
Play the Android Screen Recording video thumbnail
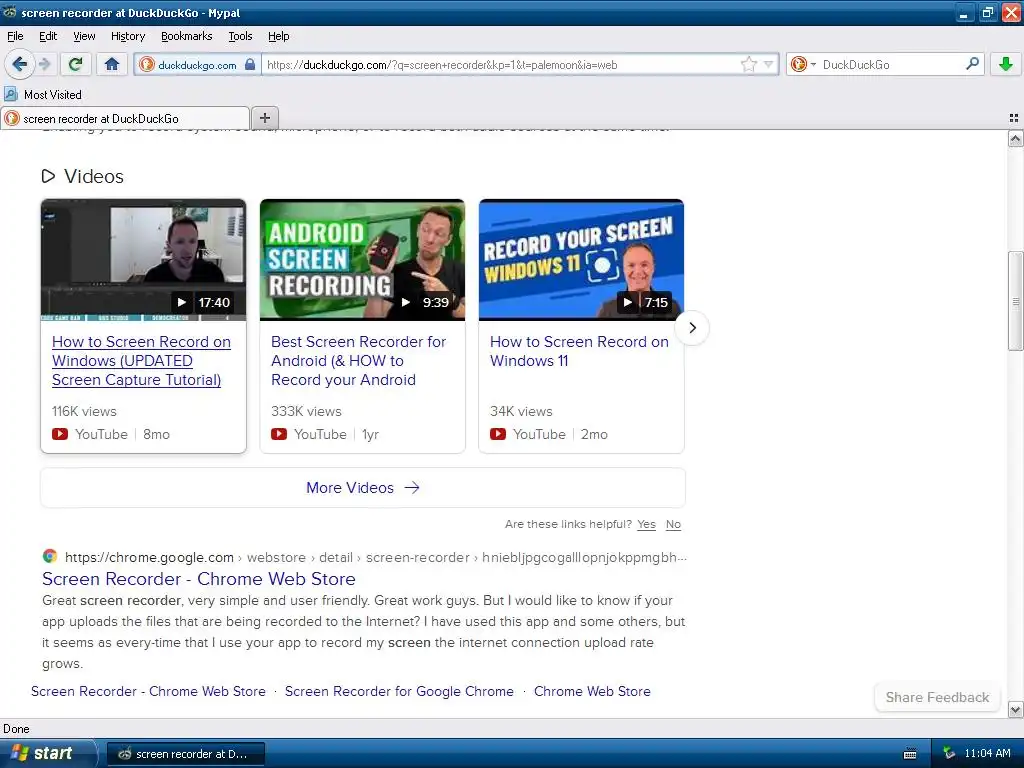362,260
